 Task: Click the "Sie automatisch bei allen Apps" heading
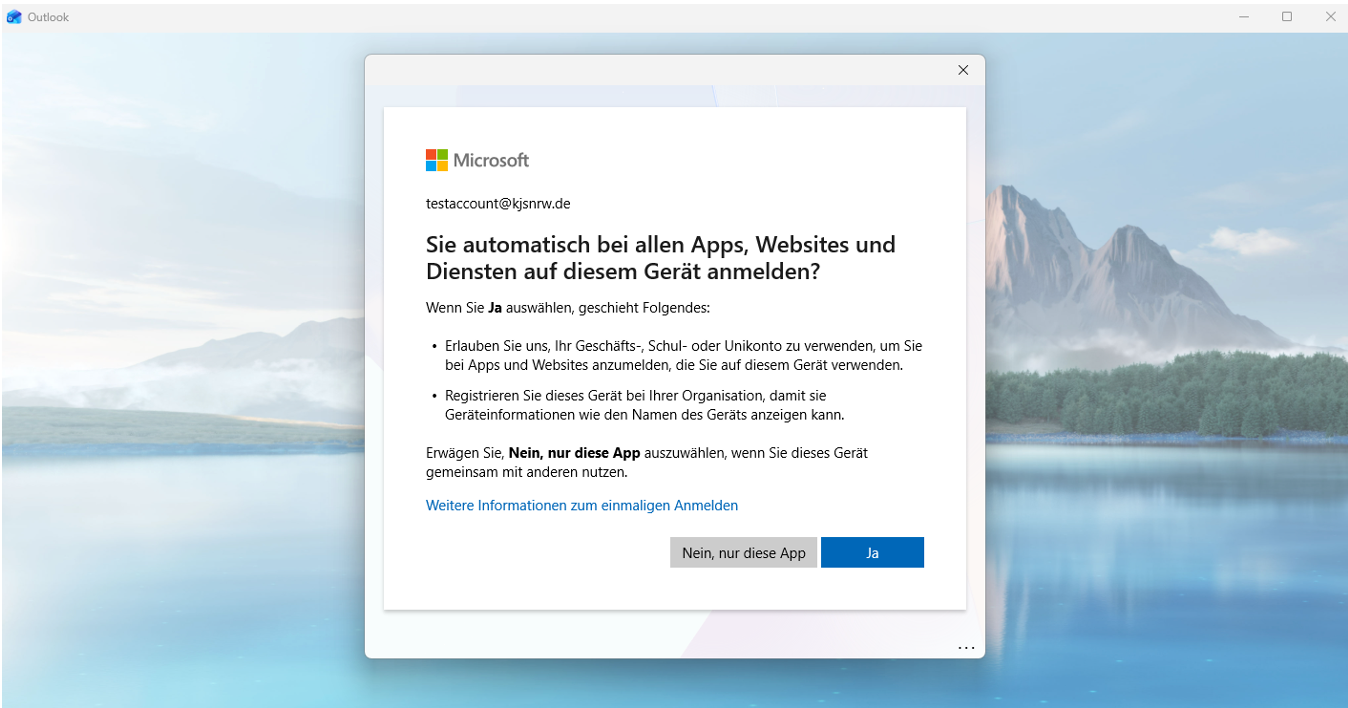(x=660, y=257)
